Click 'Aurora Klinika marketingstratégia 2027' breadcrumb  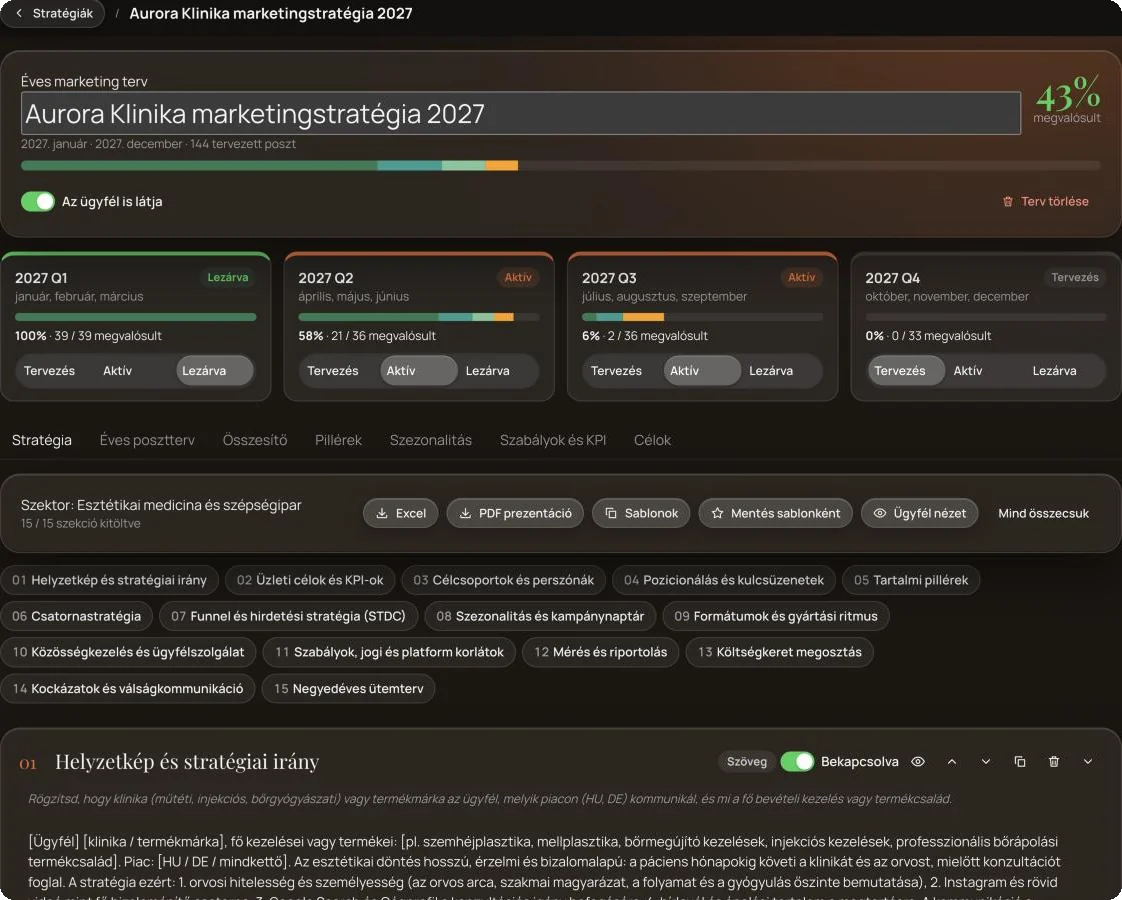[270, 14]
